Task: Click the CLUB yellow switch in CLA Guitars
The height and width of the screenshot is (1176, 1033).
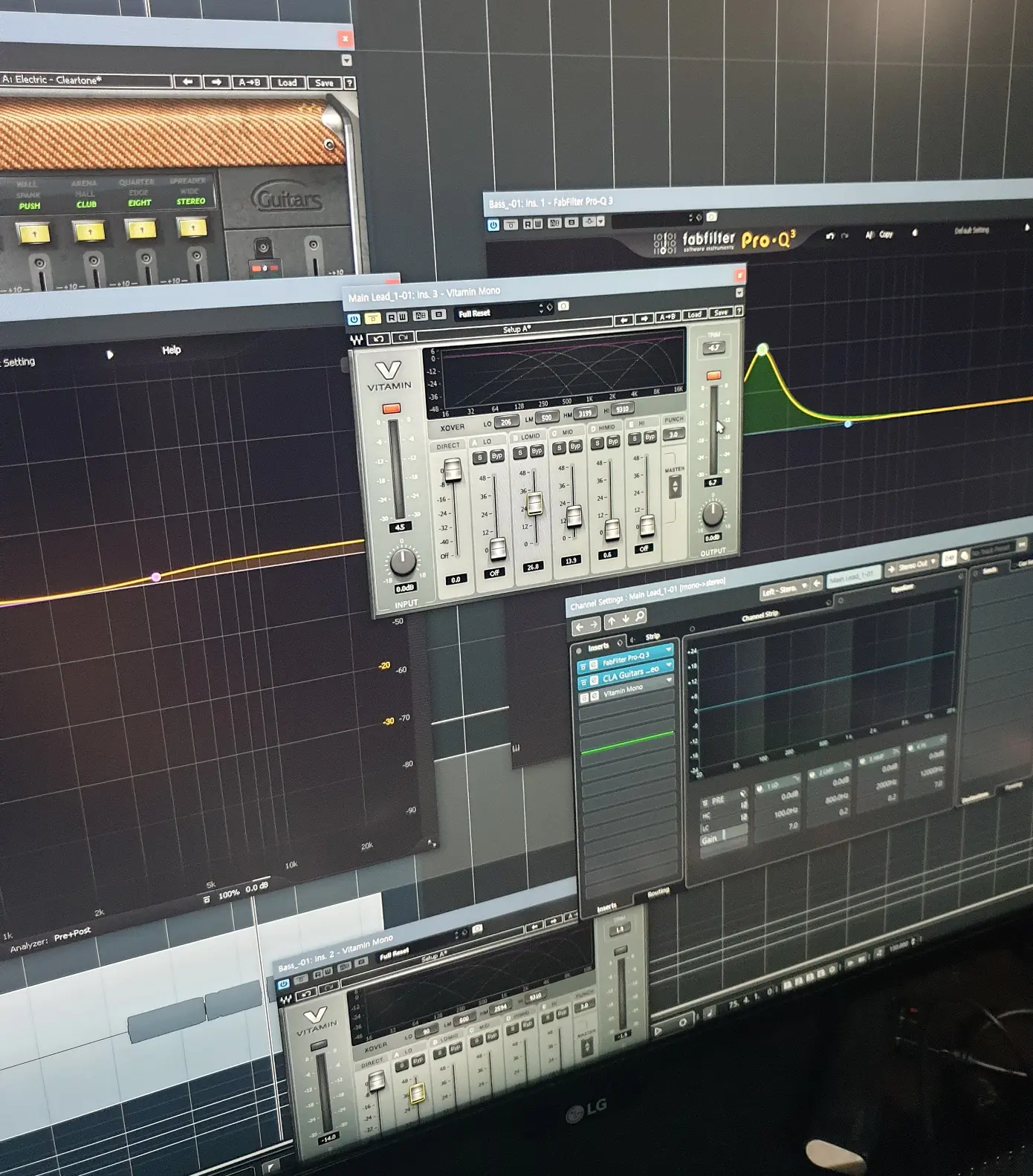Action: [x=88, y=232]
